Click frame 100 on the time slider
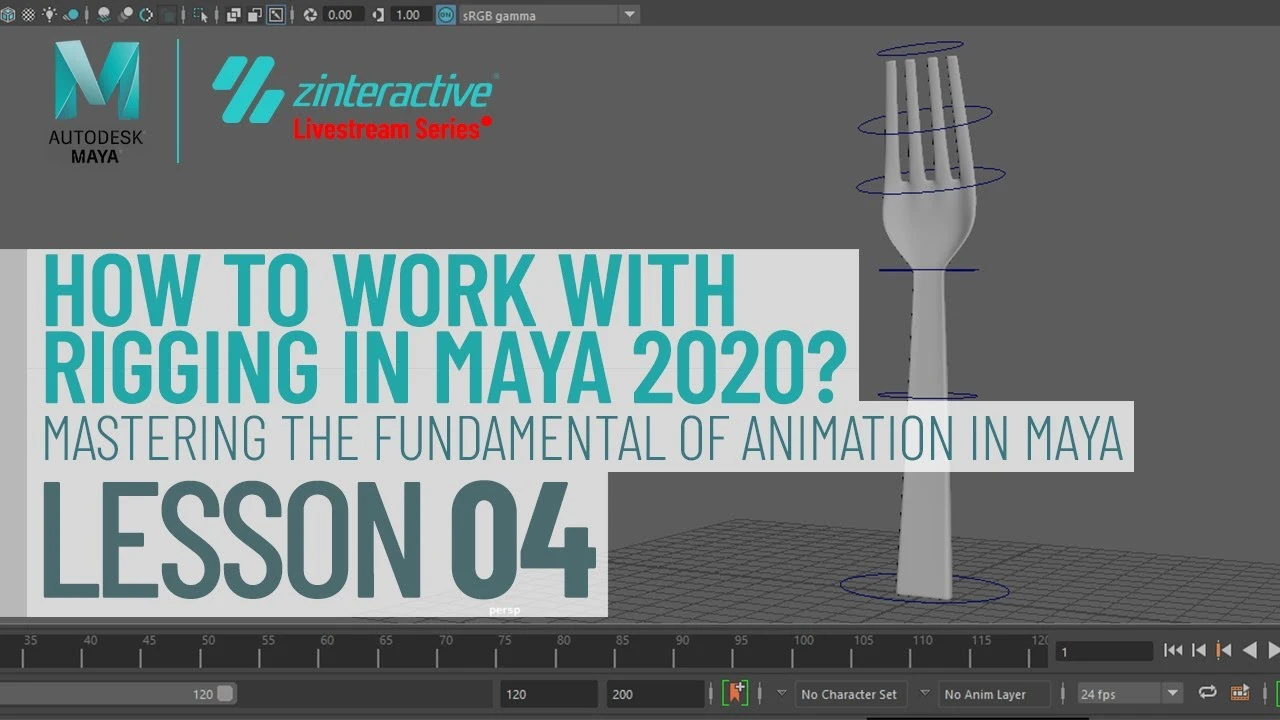 tap(803, 650)
